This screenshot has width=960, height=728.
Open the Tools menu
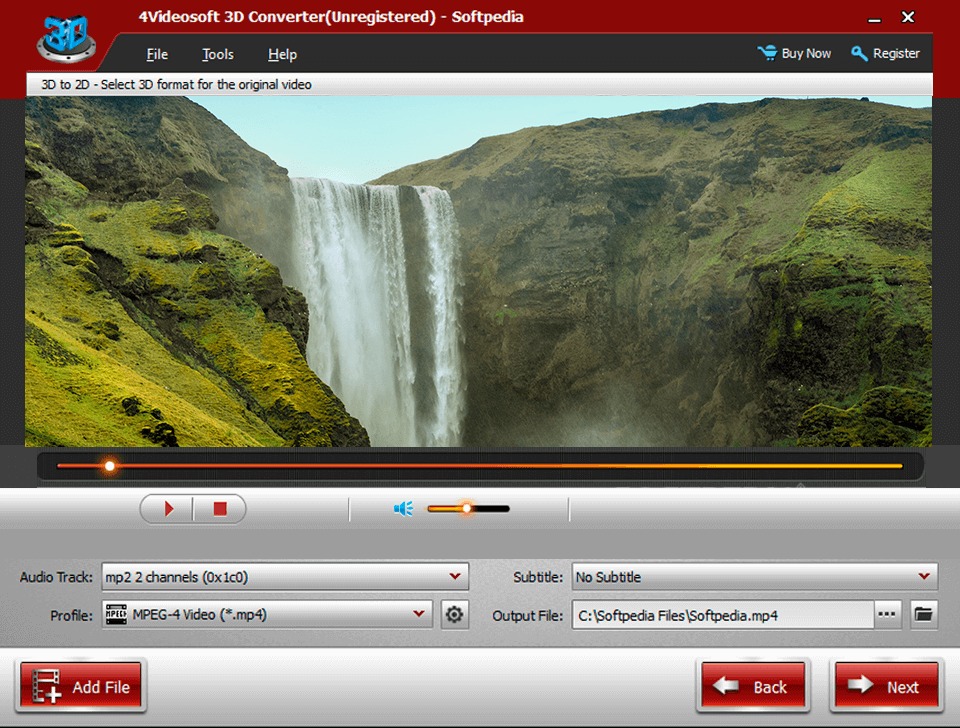[x=218, y=54]
